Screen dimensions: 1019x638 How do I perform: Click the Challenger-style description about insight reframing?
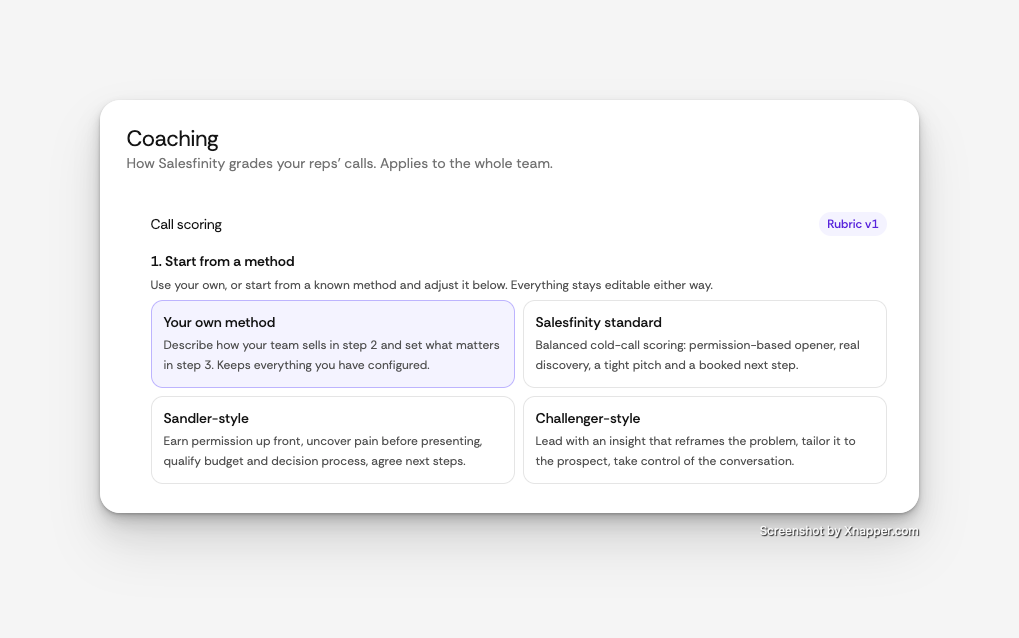[x=695, y=451]
